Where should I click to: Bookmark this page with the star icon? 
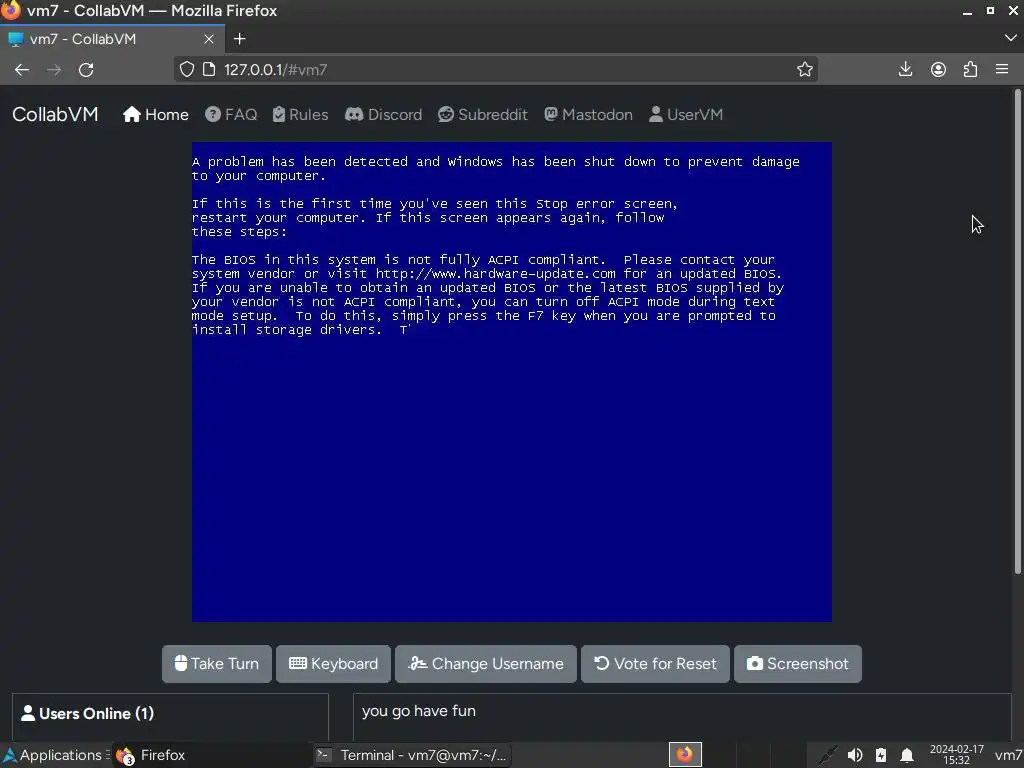[x=805, y=69]
